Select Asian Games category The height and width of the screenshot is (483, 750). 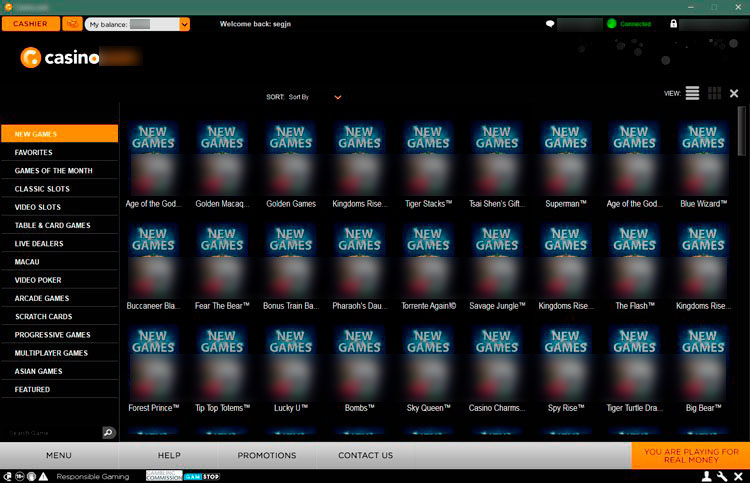pyautogui.click(x=60, y=371)
